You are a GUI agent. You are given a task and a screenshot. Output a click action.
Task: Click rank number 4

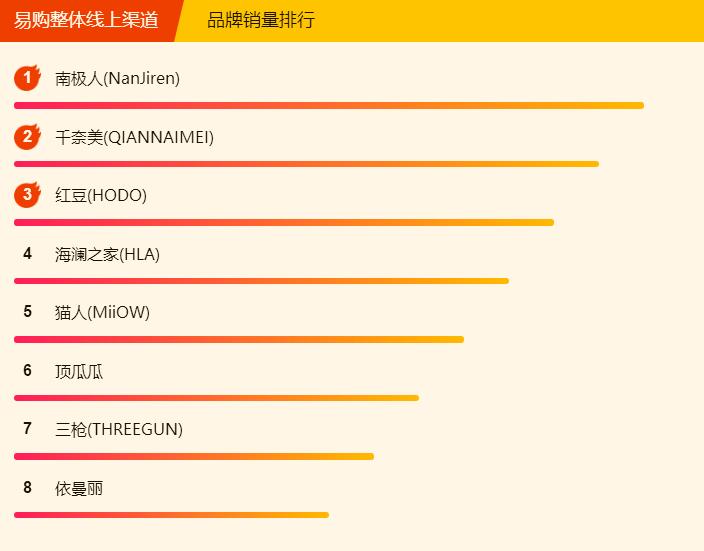(28, 254)
